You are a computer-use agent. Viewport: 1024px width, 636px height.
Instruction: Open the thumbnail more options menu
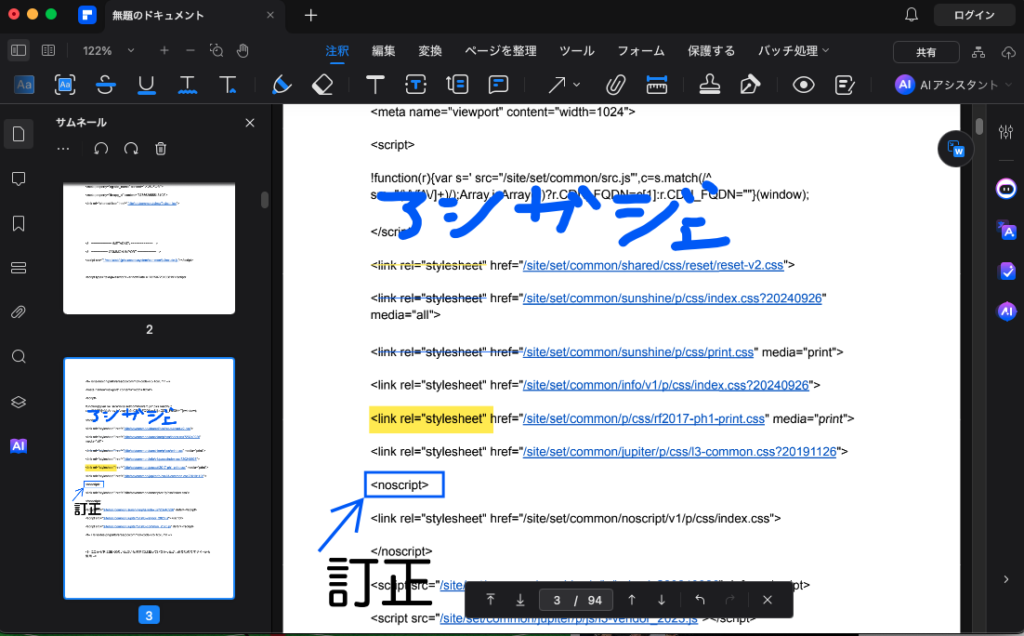pos(63,149)
